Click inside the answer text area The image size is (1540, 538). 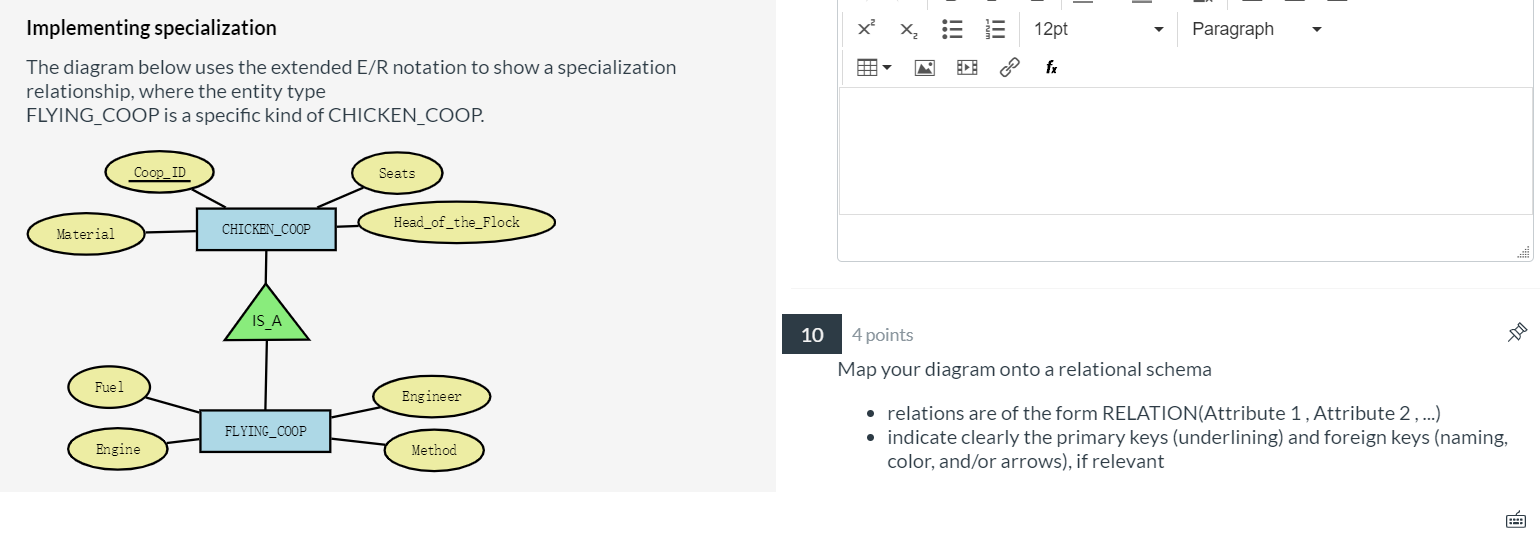pyautogui.click(x=1185, y=151)
